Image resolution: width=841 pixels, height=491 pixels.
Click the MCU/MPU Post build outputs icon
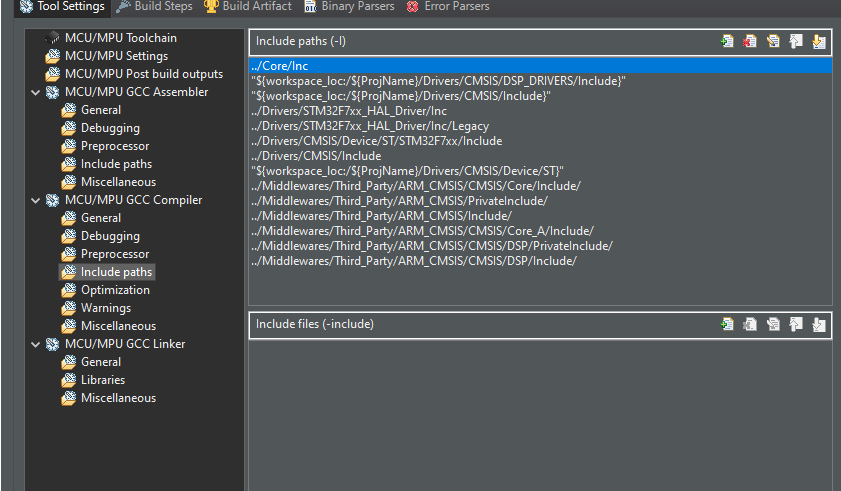coord(53,74)
